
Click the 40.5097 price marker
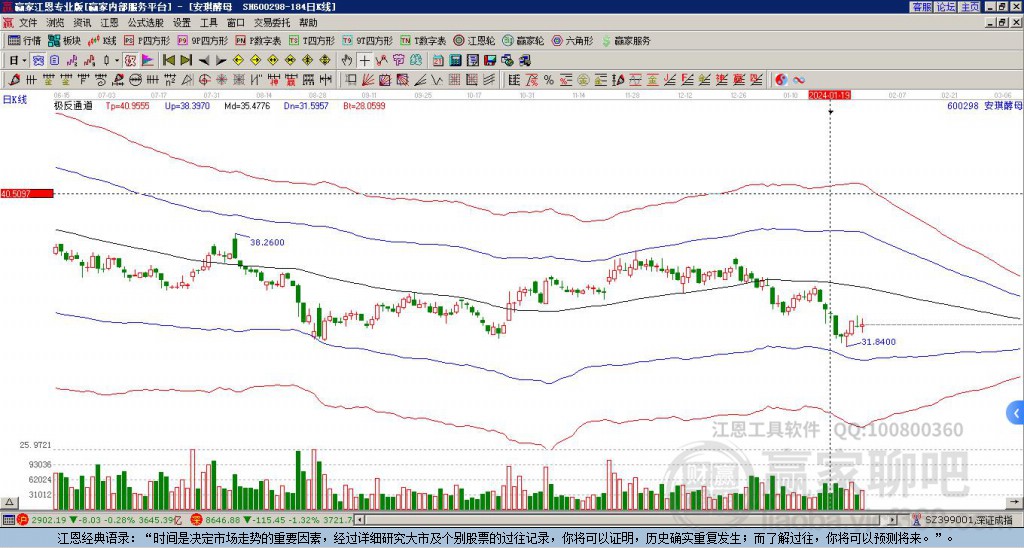(x=27, y=193)
